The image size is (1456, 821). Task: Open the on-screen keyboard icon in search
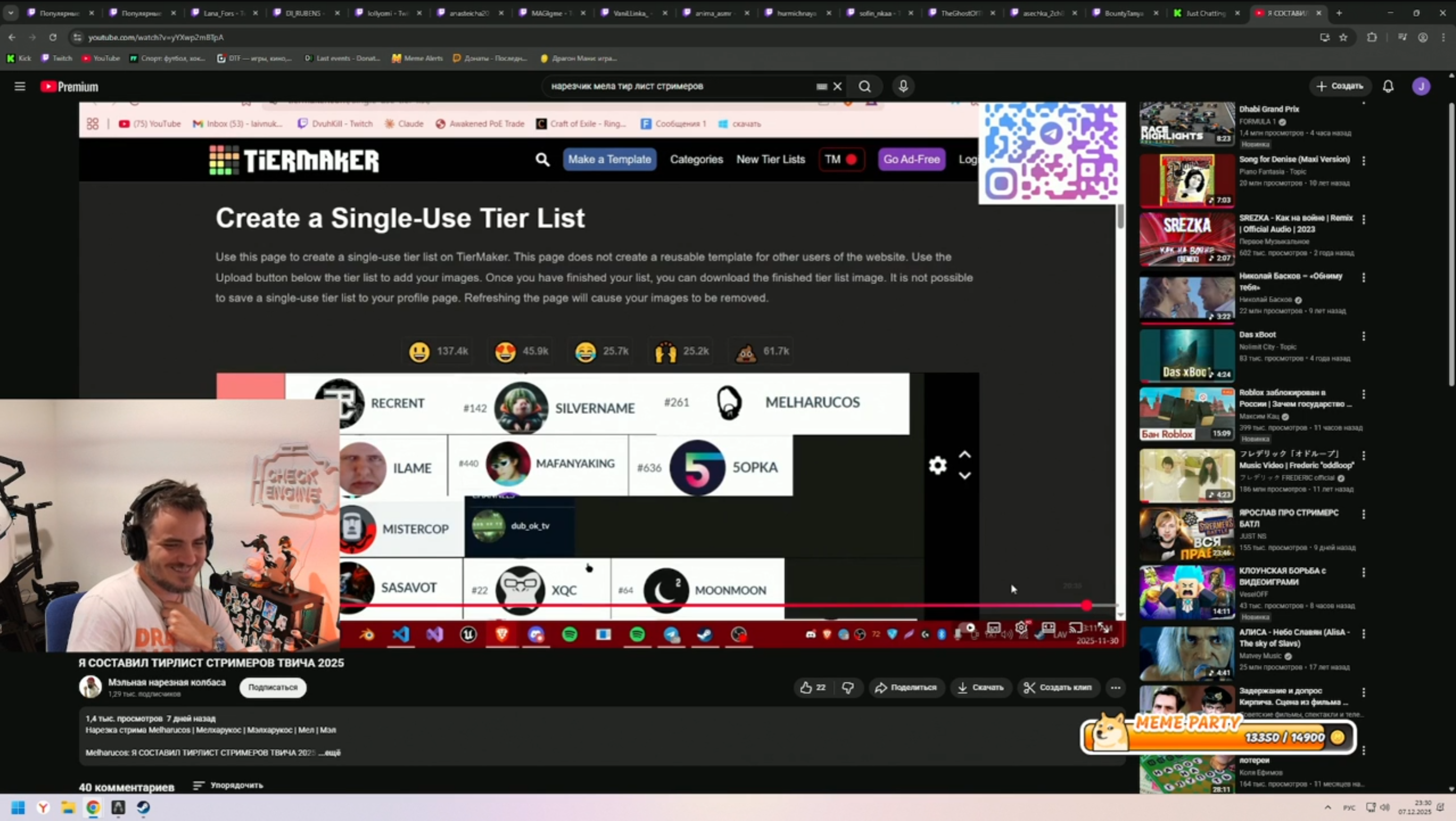pyautogui.click(x=821, y=86)
